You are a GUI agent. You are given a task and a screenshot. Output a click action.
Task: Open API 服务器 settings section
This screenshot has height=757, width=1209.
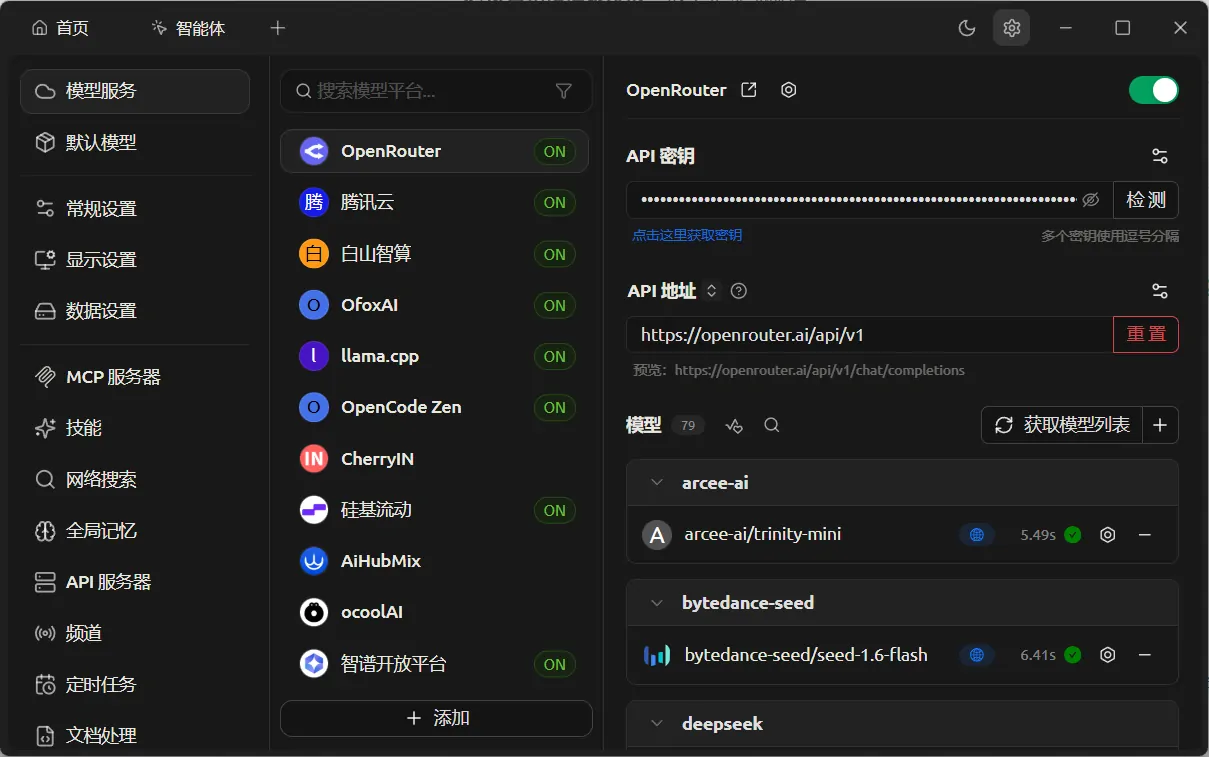click(x=135, y=582)
